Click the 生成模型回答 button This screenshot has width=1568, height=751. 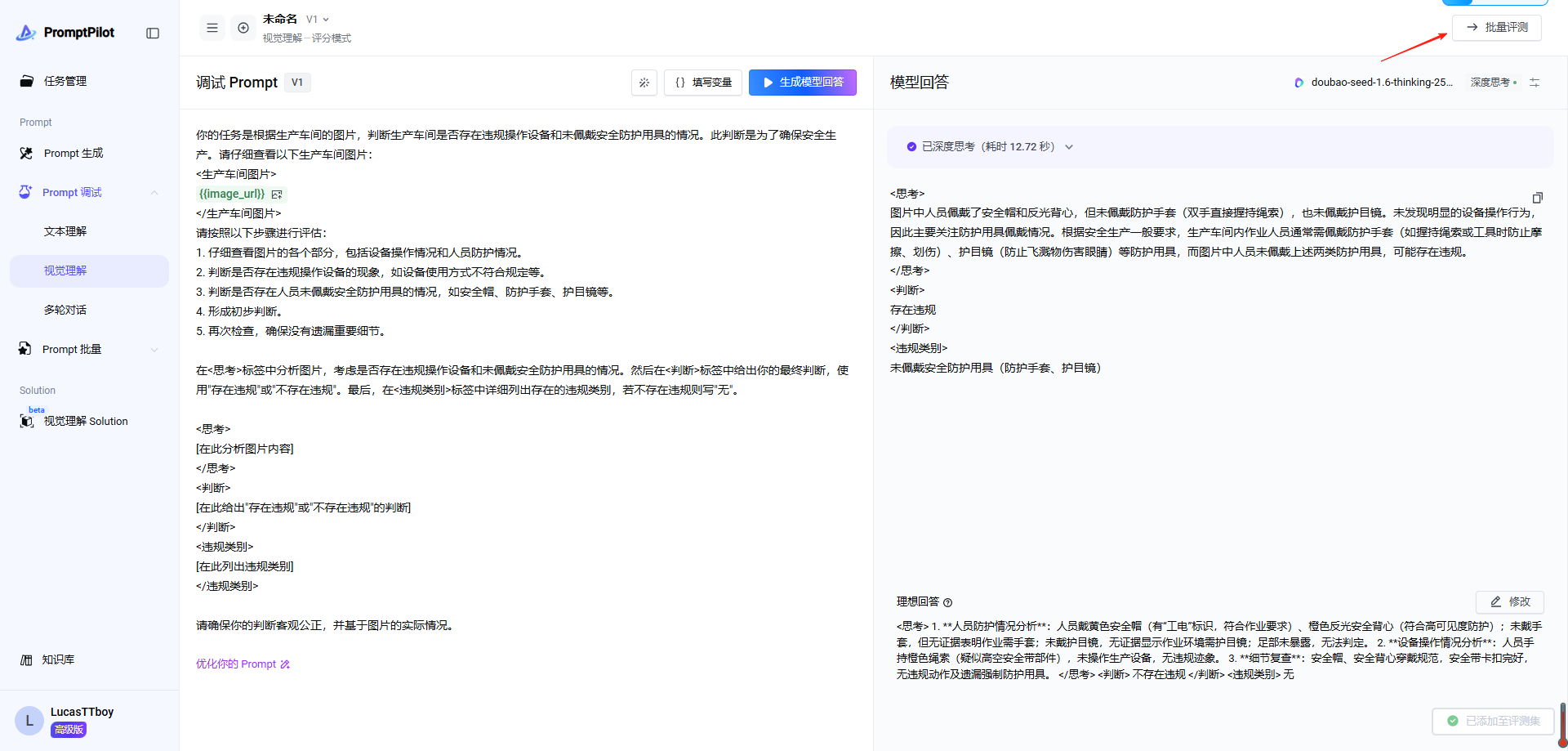[x=802, y=83]
